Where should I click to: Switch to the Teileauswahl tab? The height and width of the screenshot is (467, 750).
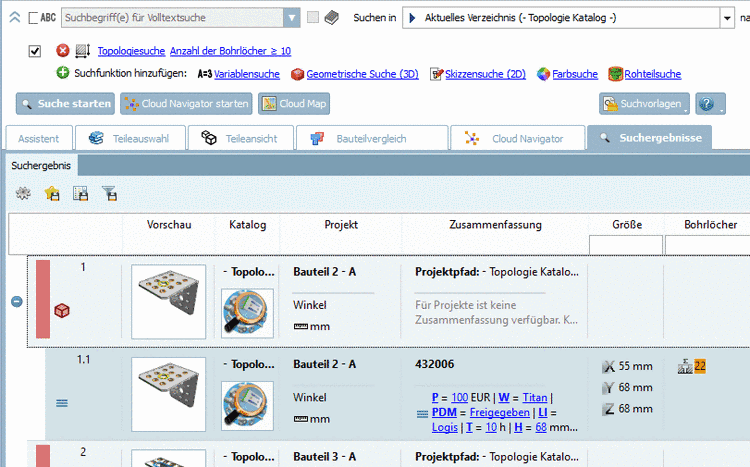pyautogui.click(x=130, y=138)
